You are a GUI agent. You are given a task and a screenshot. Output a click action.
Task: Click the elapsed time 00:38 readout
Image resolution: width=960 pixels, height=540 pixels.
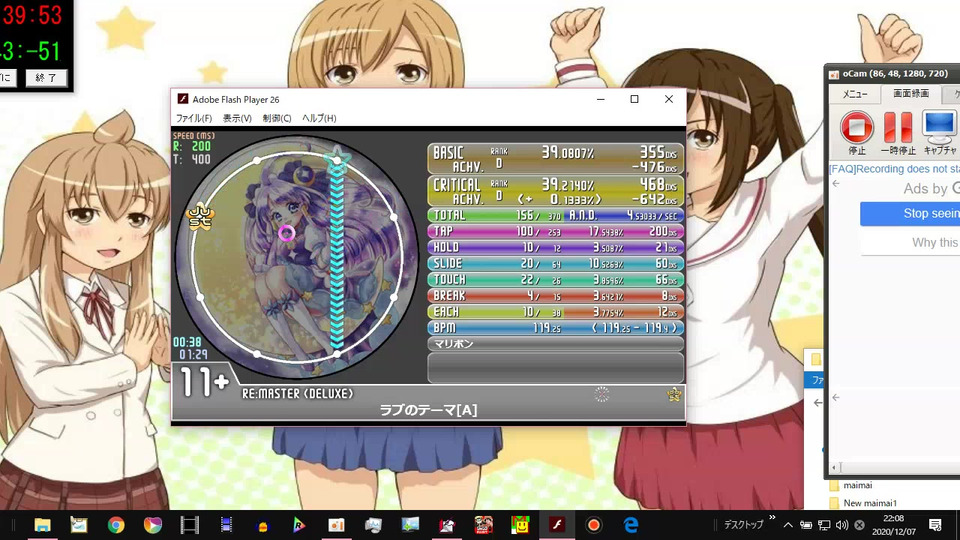coord(187,342)
